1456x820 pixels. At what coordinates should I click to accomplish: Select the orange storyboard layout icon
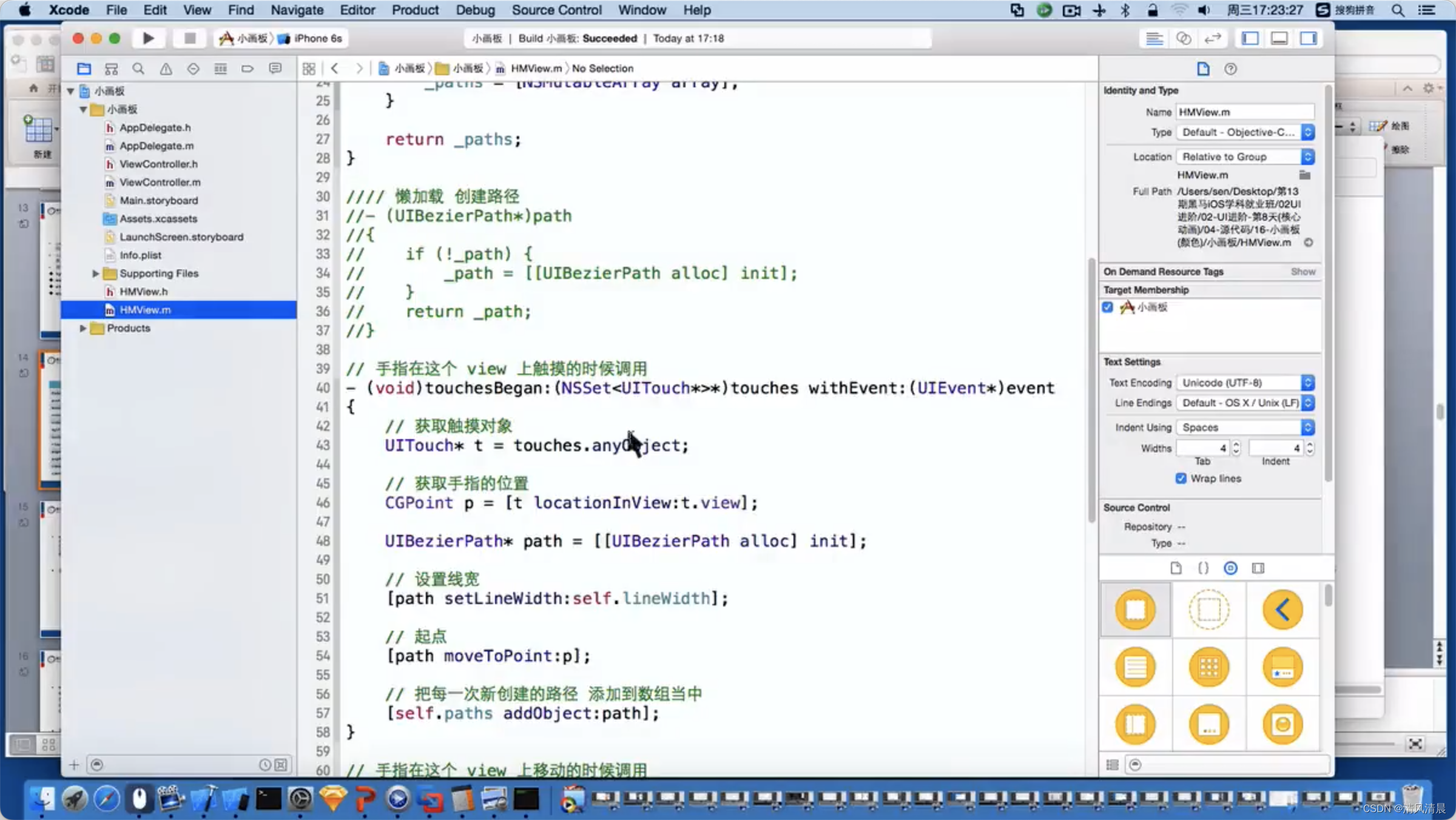pyautogui.click(x=1135, y=610)
